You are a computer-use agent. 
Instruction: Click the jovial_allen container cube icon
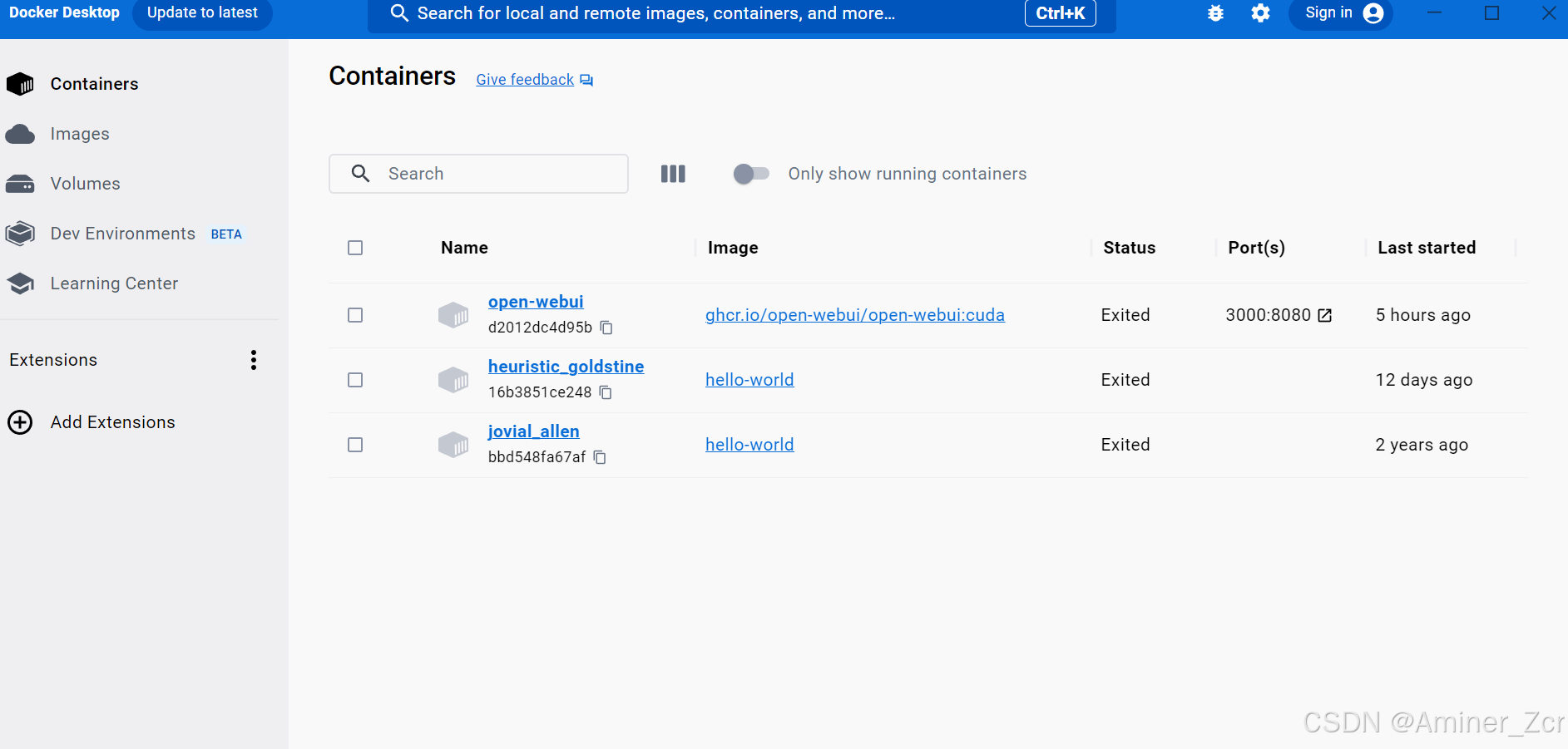coord(453,445)
